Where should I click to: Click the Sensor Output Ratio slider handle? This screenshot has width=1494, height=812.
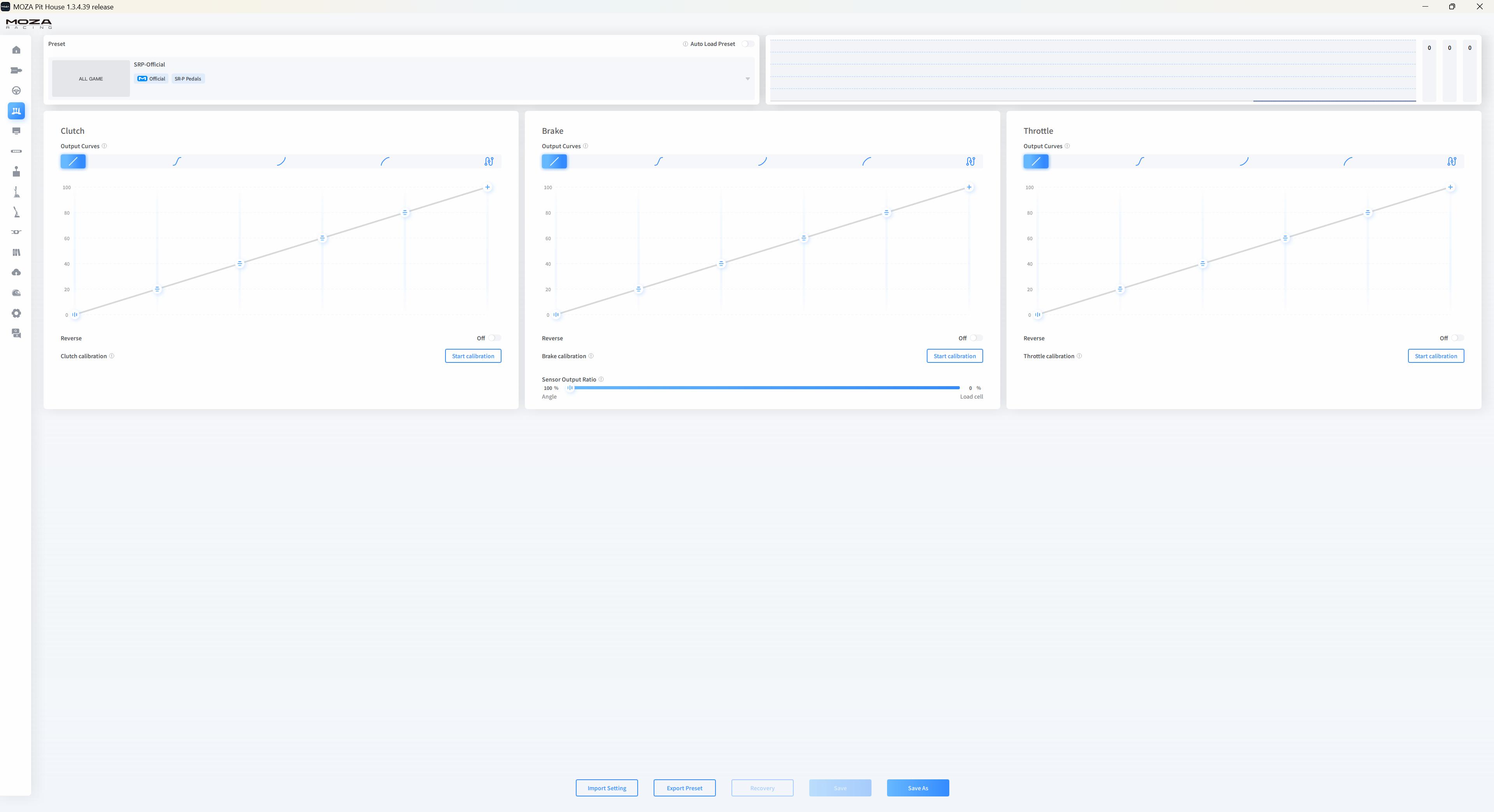pos(570,388)
